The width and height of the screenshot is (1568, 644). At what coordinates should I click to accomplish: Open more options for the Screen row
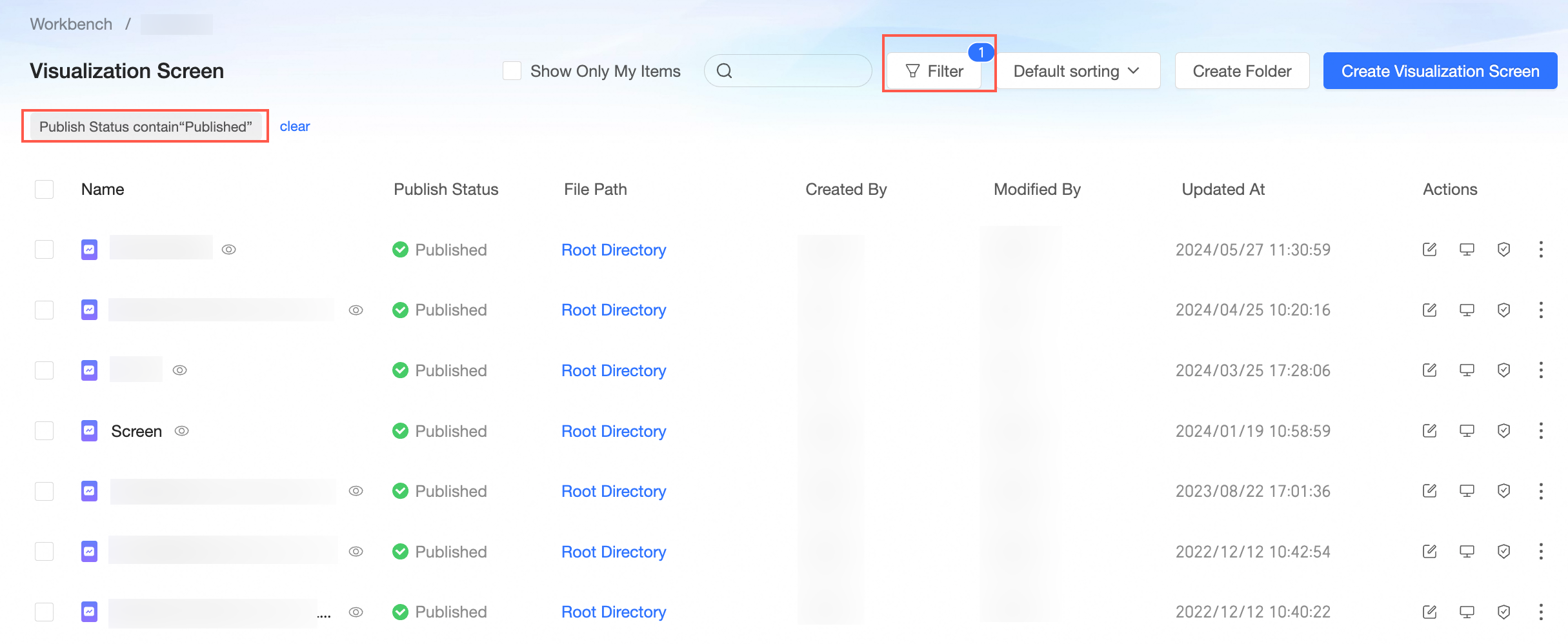(x=1541, y=431)
